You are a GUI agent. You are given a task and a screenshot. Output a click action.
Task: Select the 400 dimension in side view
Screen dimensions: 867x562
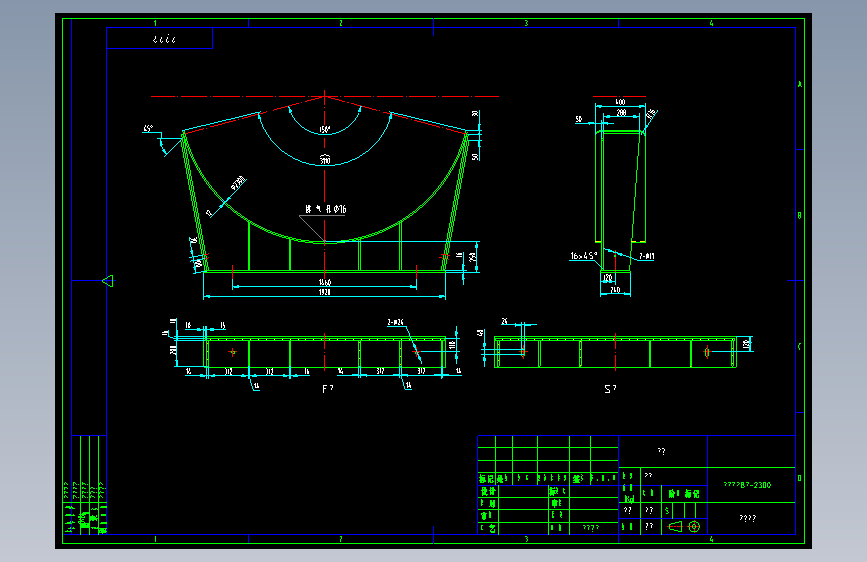tap(620, 102)
